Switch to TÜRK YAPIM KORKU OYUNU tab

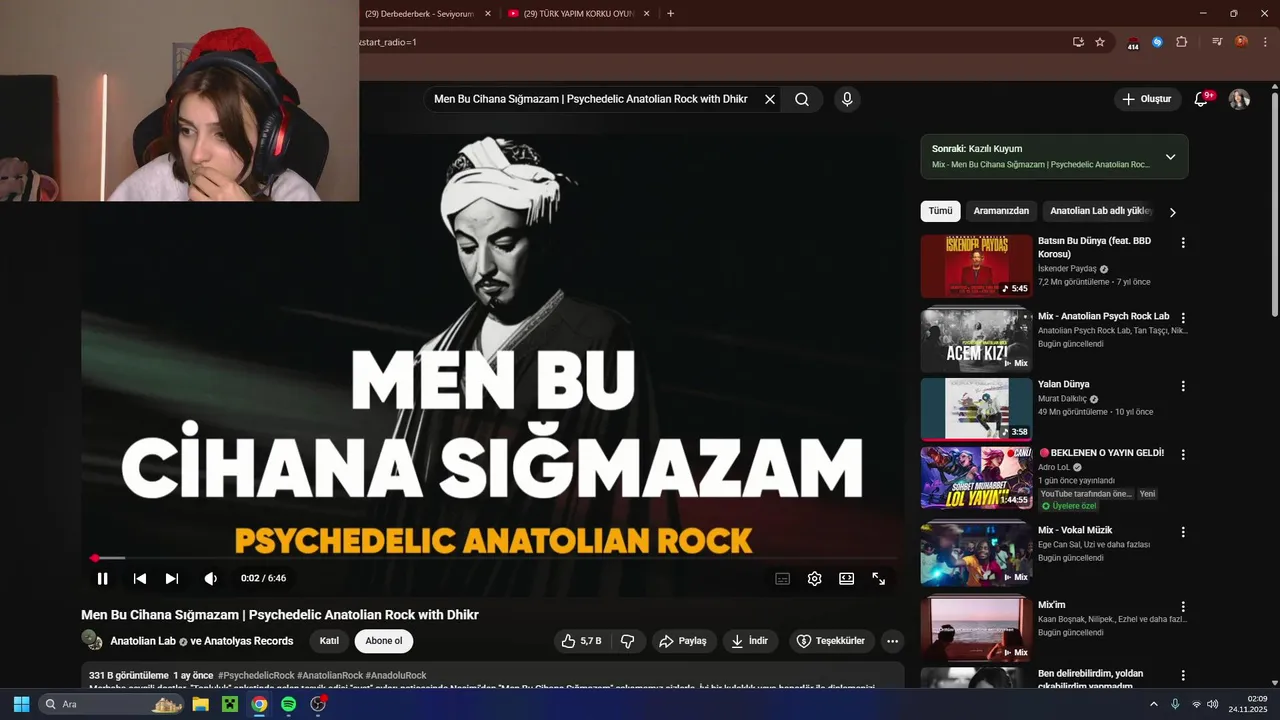point(577,14)
